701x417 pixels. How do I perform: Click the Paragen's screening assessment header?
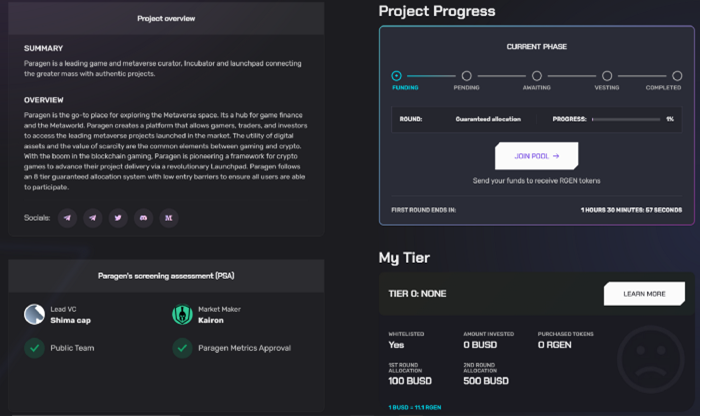166,276
